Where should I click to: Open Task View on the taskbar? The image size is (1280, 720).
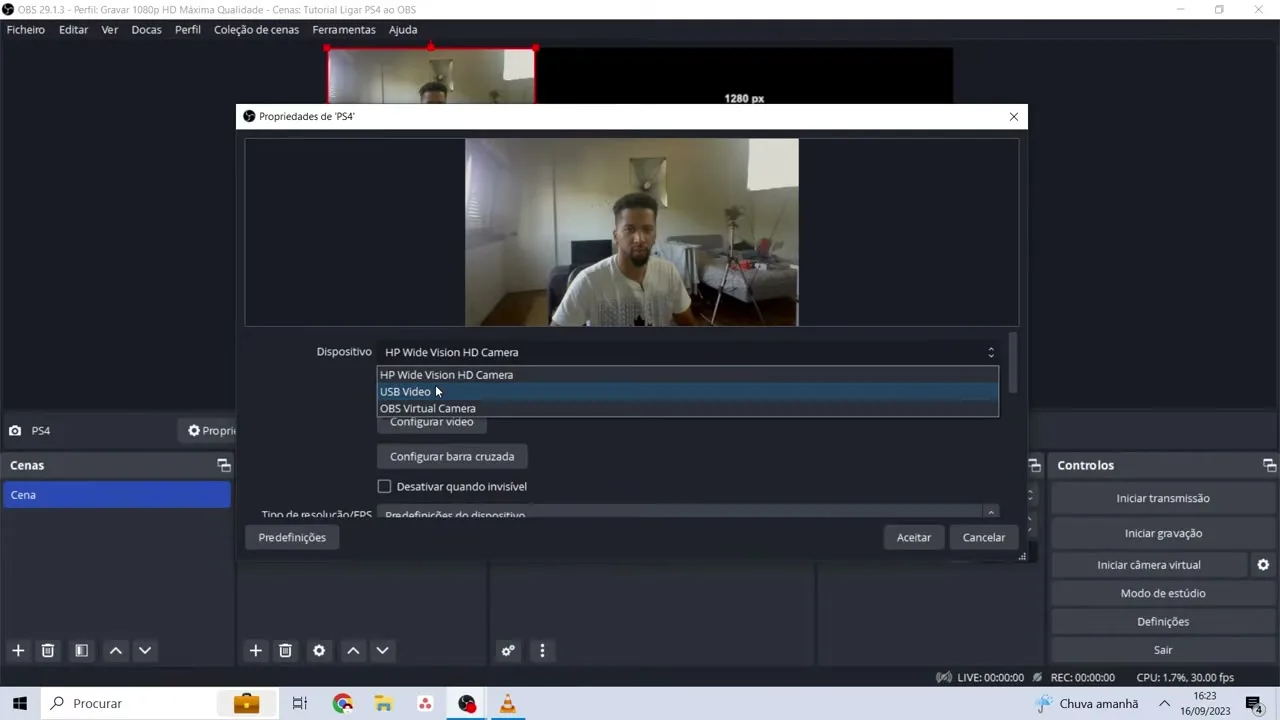[x=299, y=703]
